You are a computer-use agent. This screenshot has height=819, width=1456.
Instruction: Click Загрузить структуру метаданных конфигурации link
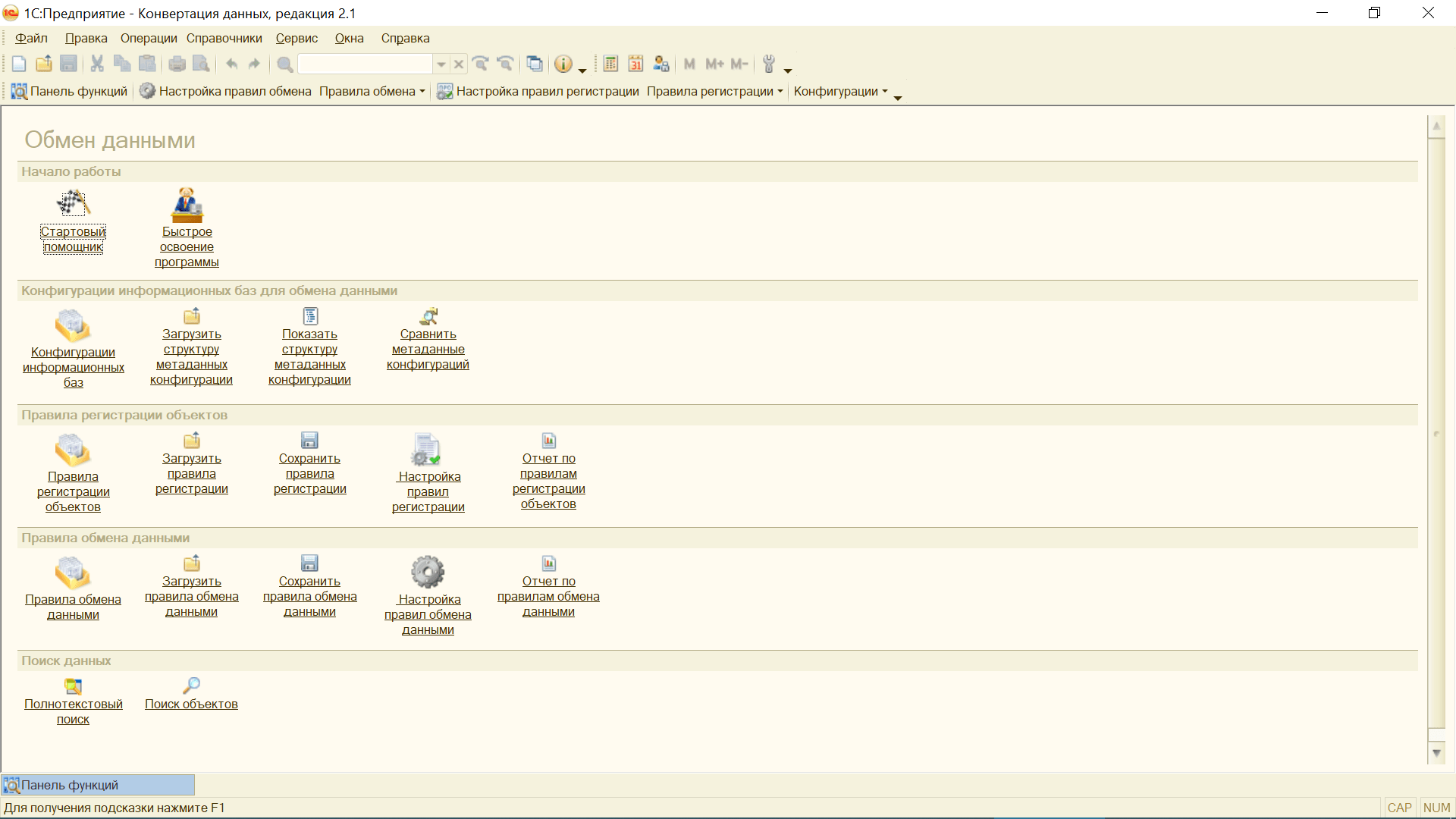coord(191,356)
